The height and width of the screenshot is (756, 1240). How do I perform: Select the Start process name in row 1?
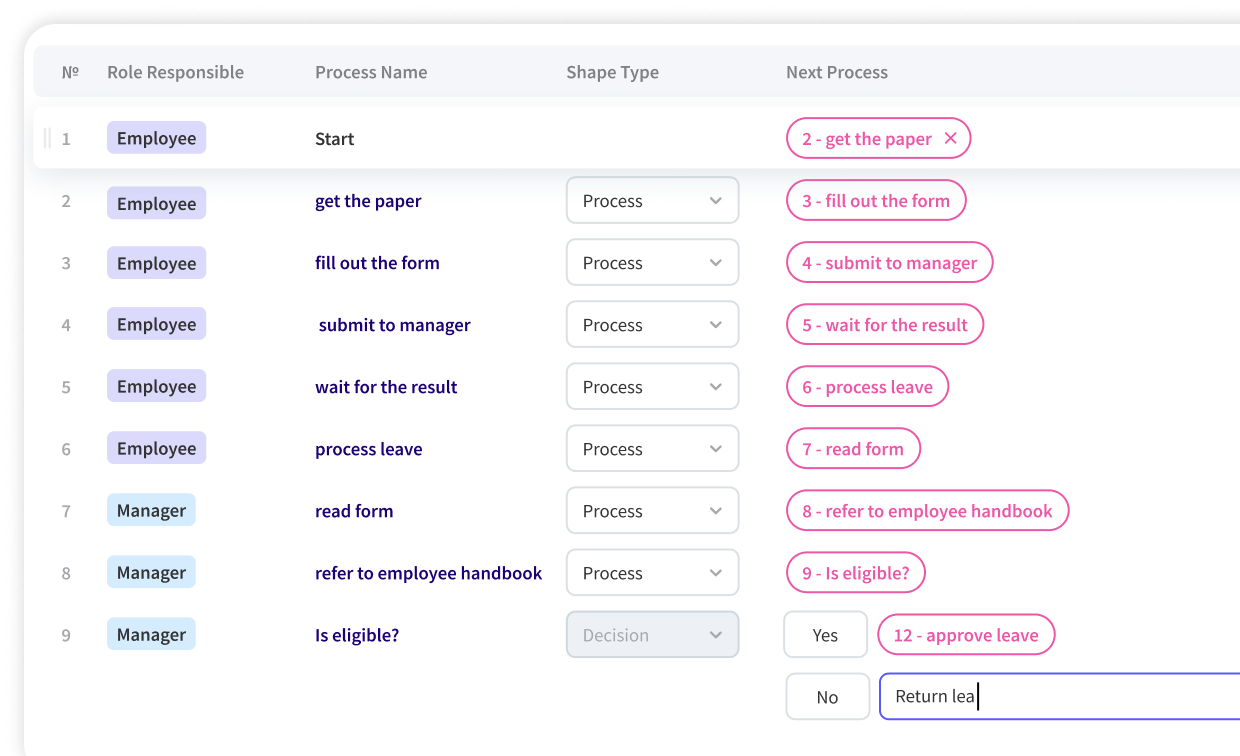[335, 139]
